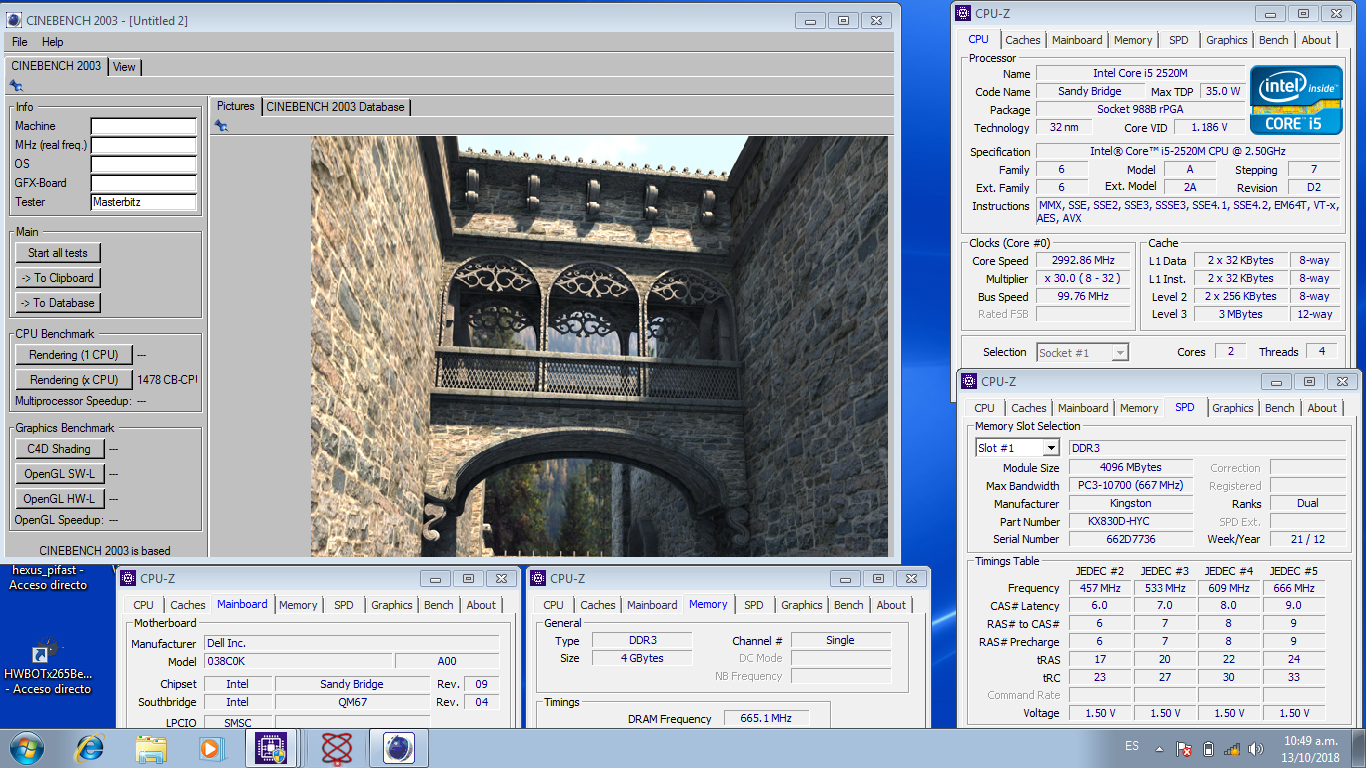Click the '038C0K' motherboard model value

click(297, 662)
